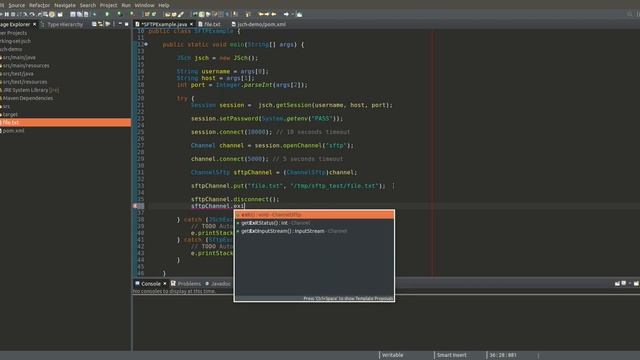Click the green Run button in toolbar
This screenshot has height=360, width=640.
(107, 14)
